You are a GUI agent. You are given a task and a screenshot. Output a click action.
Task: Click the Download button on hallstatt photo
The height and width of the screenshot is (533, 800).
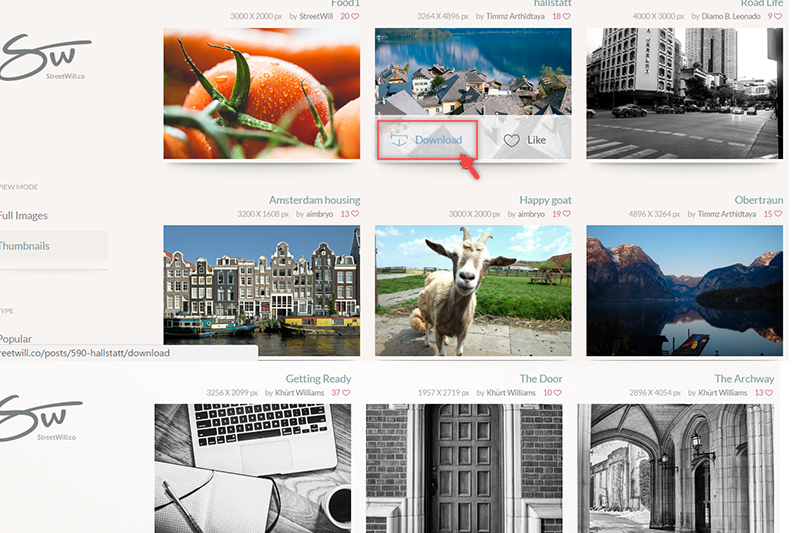click(427, 140)
